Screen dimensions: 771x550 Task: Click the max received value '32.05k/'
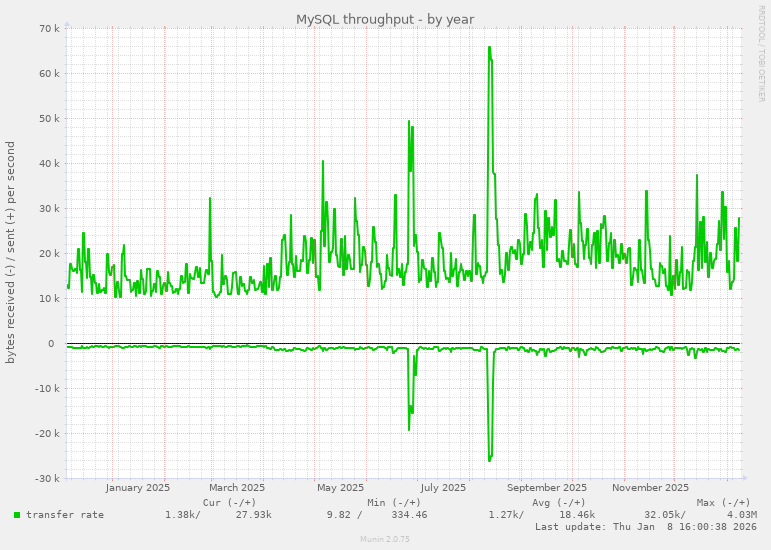coord(665,515)
